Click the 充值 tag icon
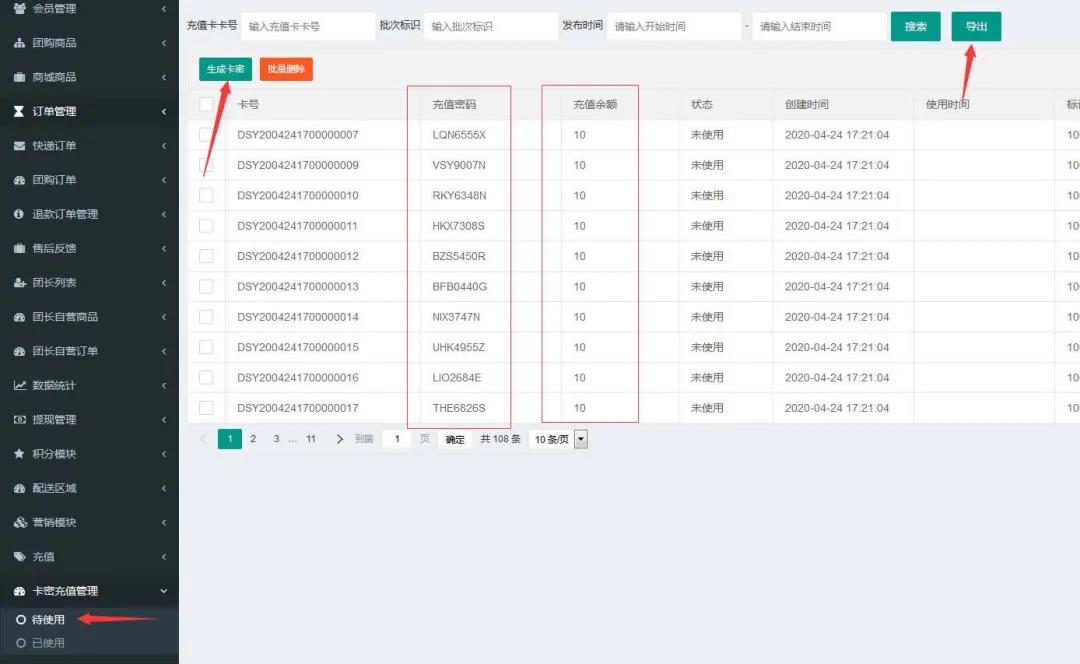 [x=20, y=556]
